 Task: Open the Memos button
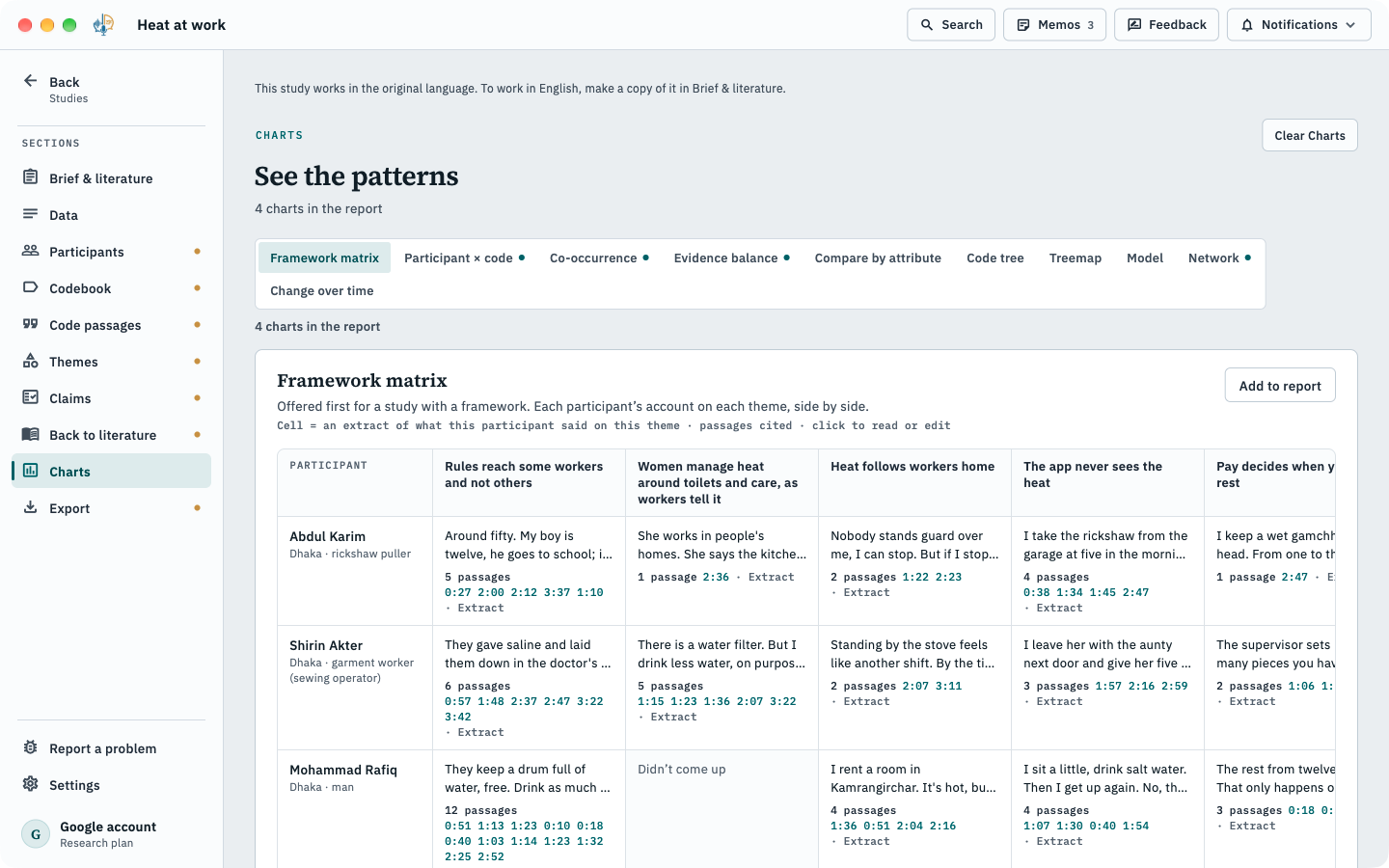pyautogui.click(x=1054, y=25)
